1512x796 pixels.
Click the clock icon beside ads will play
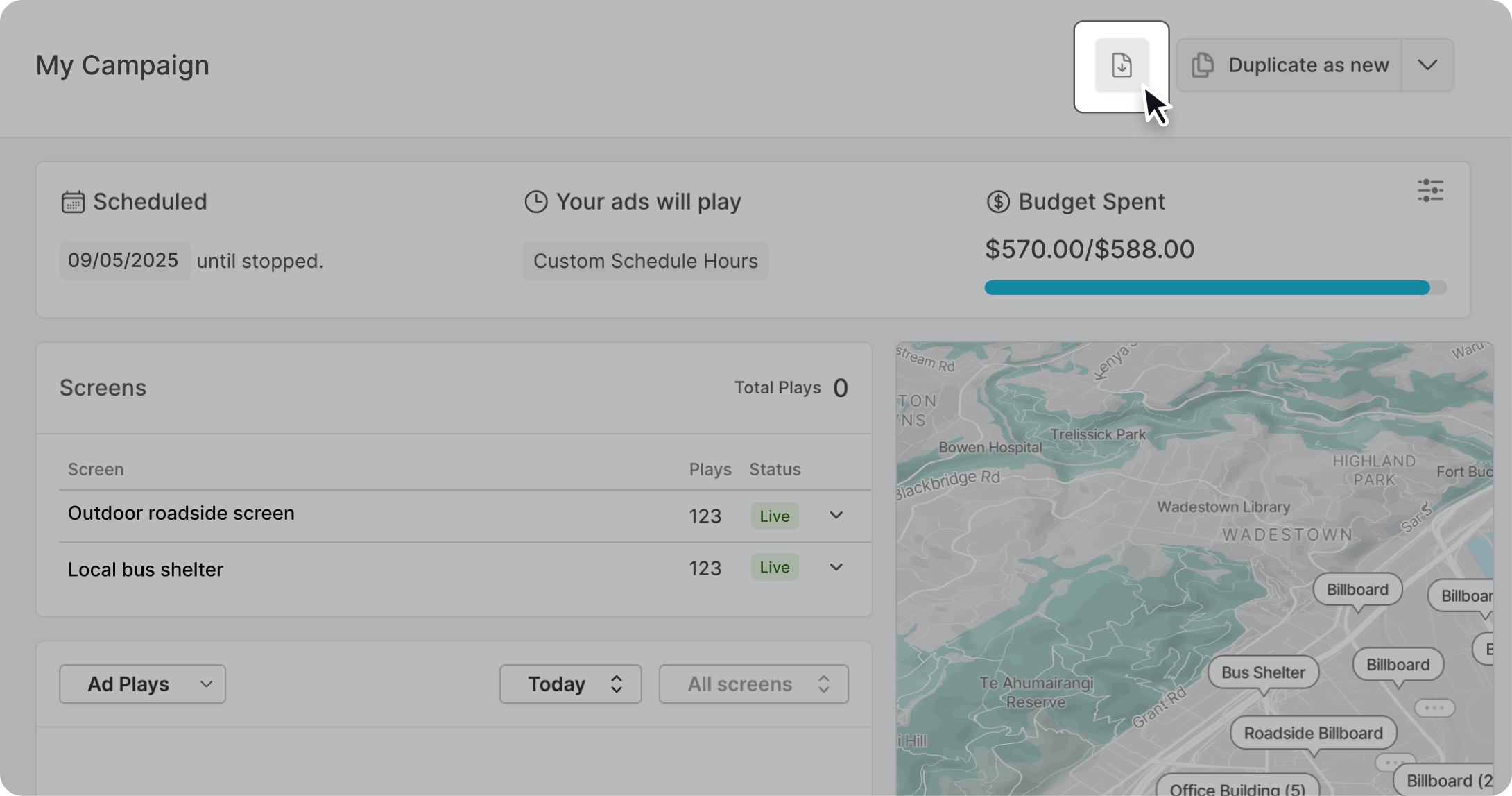pyautogui.click(x=535, y=202)
